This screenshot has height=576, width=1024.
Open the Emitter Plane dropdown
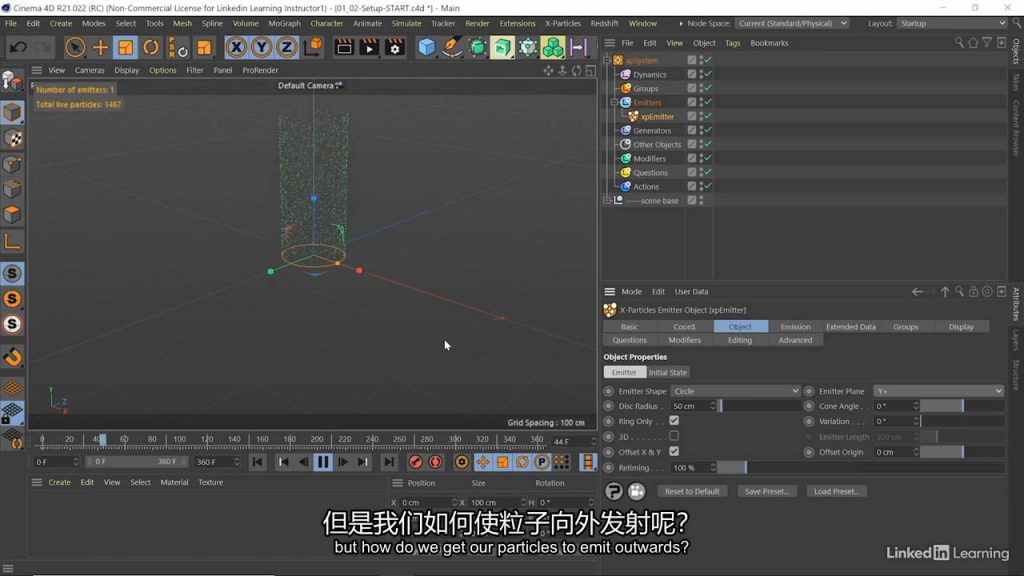[938, 391]
